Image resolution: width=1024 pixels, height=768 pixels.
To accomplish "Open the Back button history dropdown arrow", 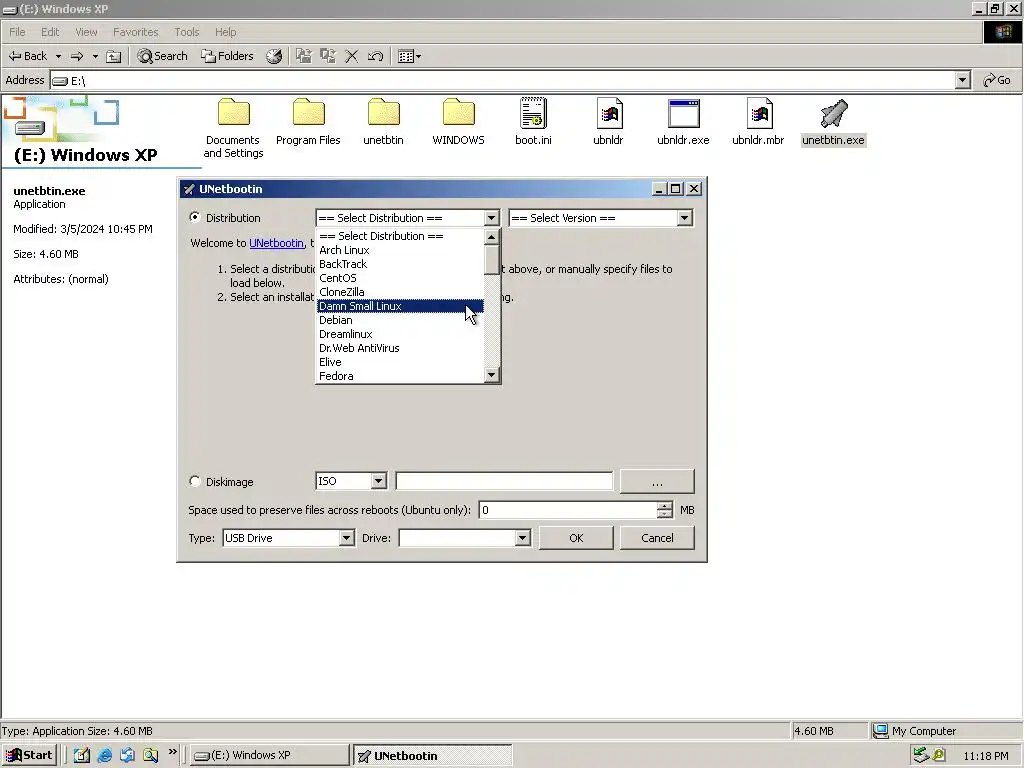I will [x=58, y=56].
